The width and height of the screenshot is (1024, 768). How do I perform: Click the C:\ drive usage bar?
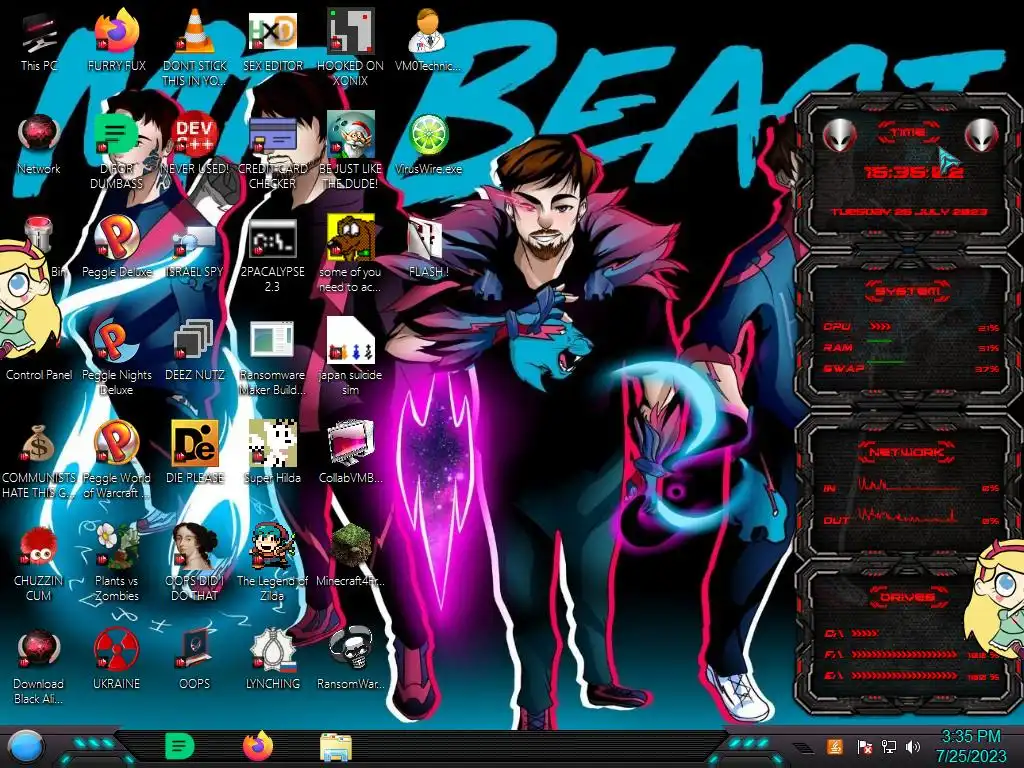pos(866,633)
